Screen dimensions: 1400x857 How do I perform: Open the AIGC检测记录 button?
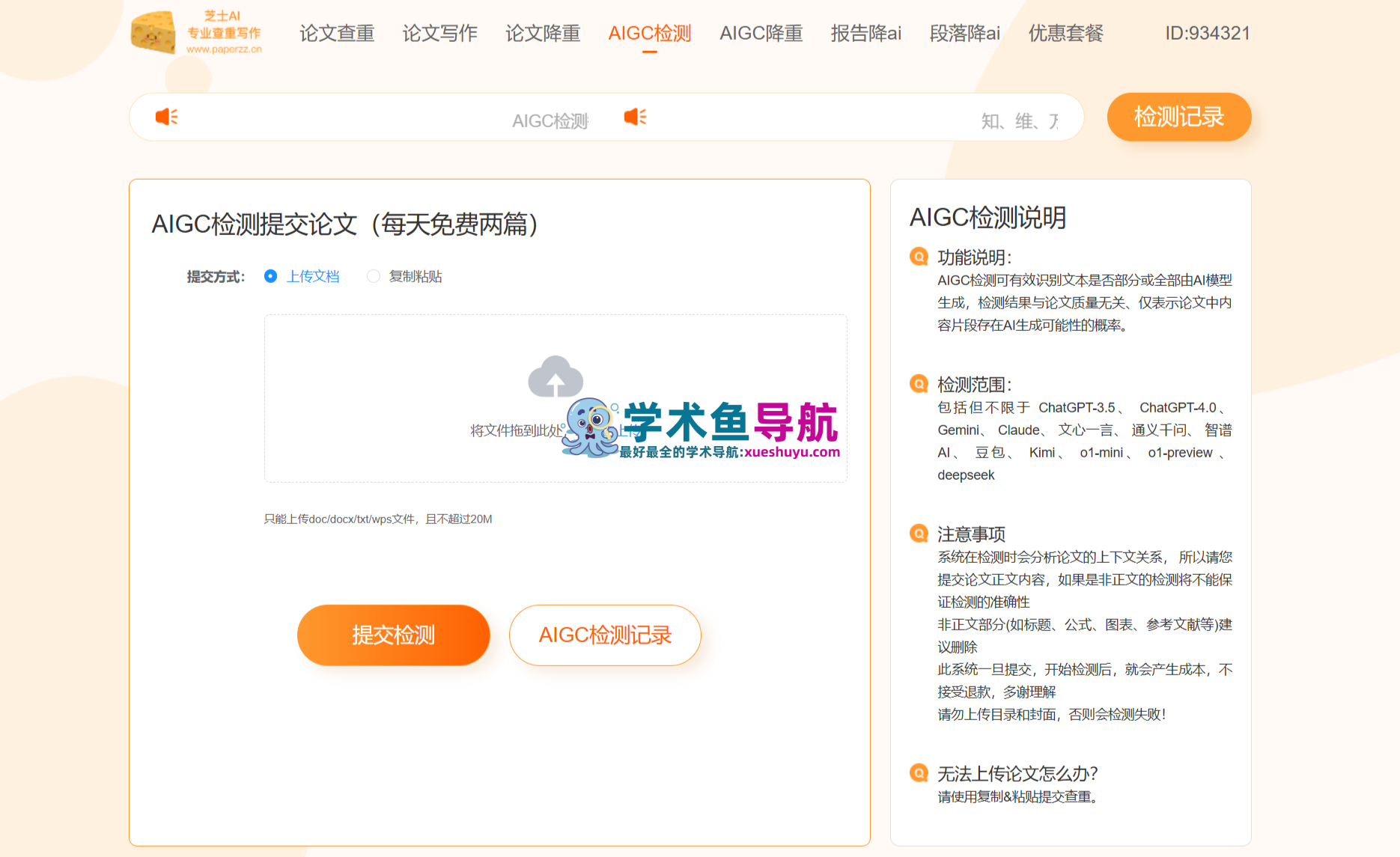[605, 635]
